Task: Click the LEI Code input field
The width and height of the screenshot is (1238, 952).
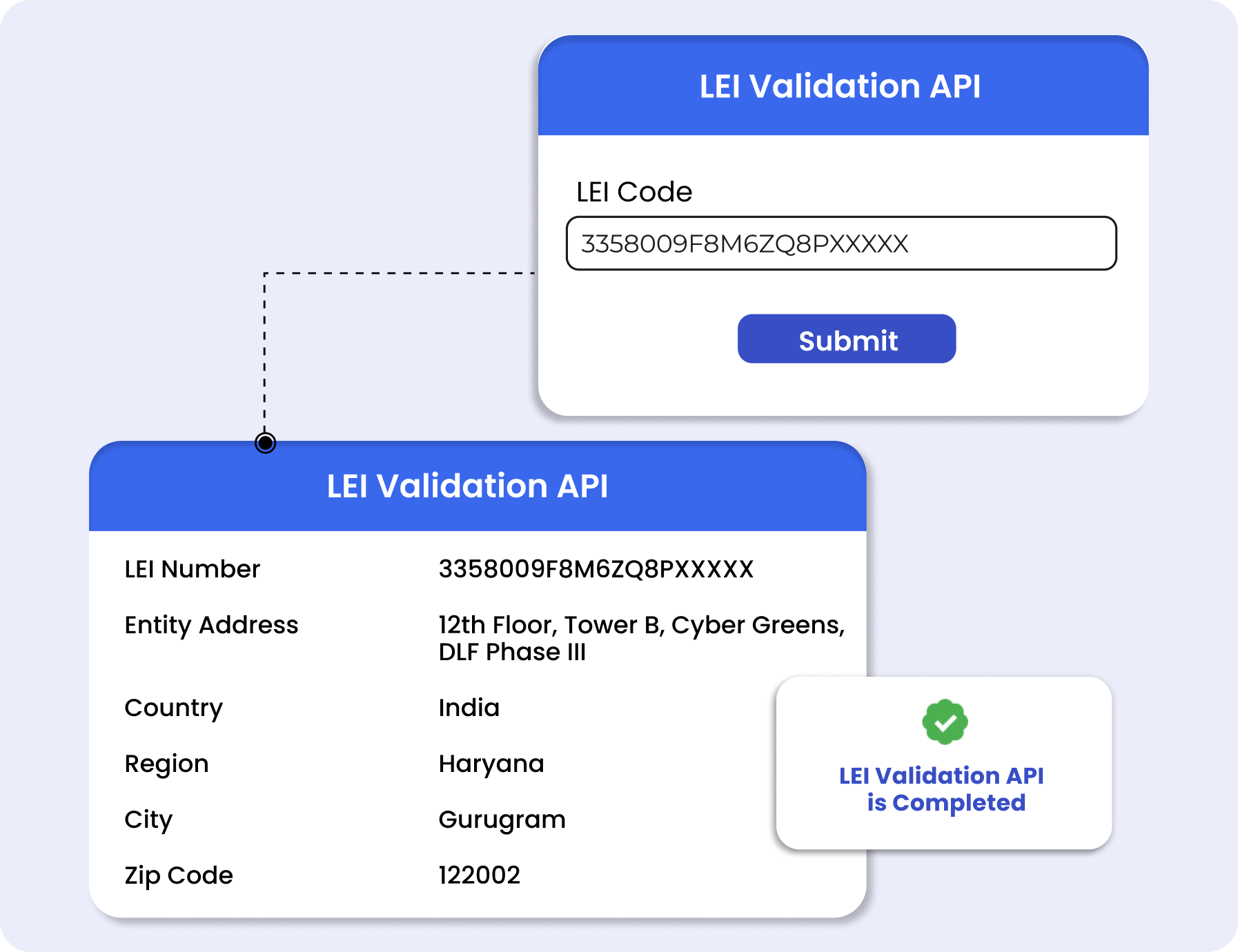Action: [841, 244]
